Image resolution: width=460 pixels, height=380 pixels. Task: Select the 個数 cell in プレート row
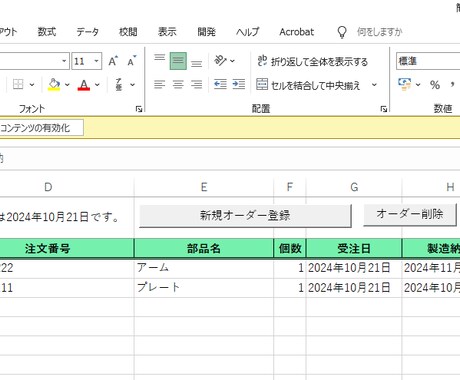pos(290,288)
